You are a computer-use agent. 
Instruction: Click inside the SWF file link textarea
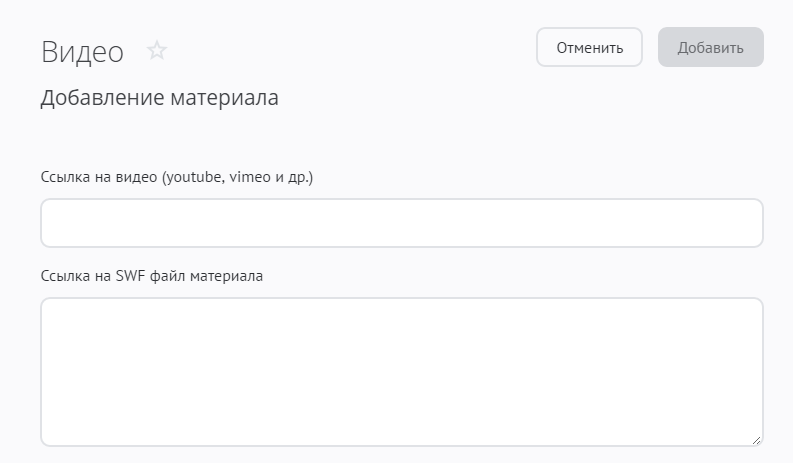401,371
